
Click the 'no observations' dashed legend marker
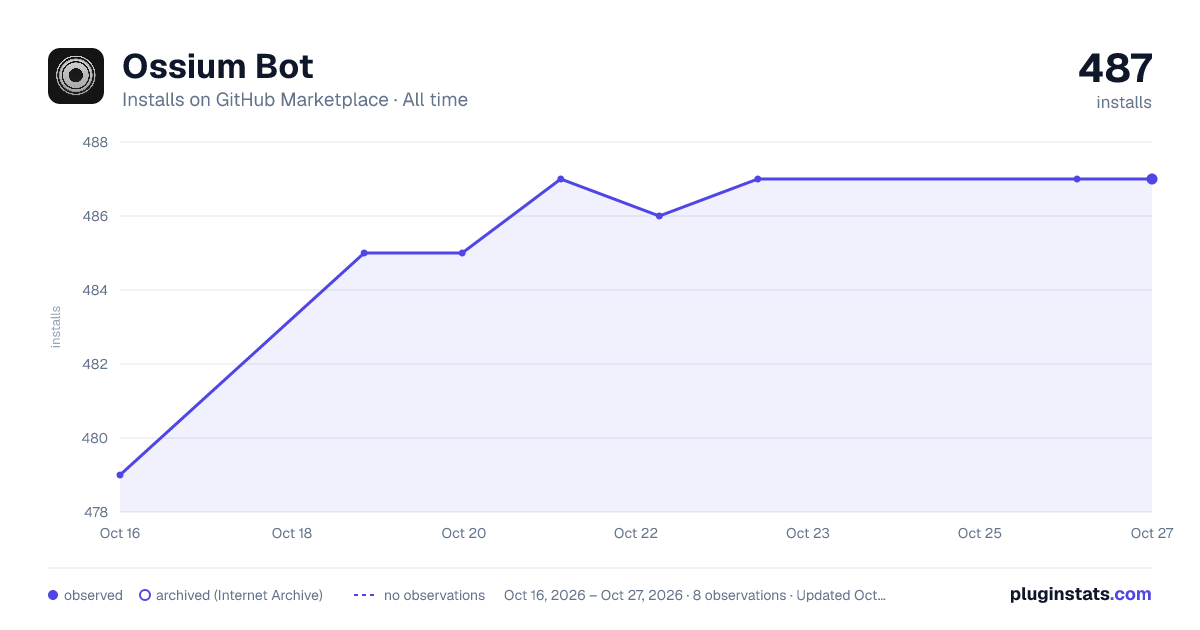point(364,595)
